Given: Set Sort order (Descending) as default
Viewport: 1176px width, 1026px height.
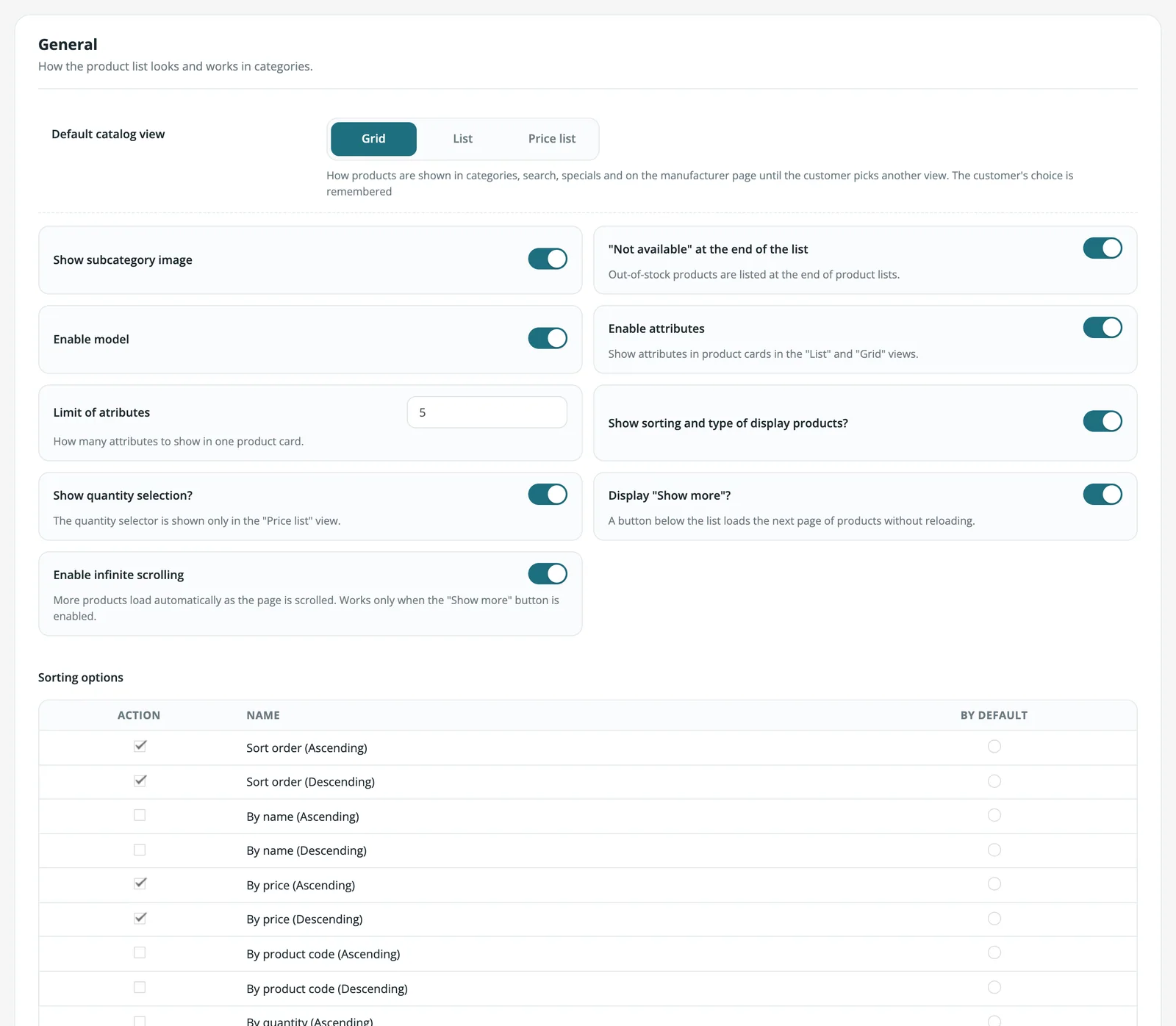Looking at the screenshot, I should click(x=994, y=781).
